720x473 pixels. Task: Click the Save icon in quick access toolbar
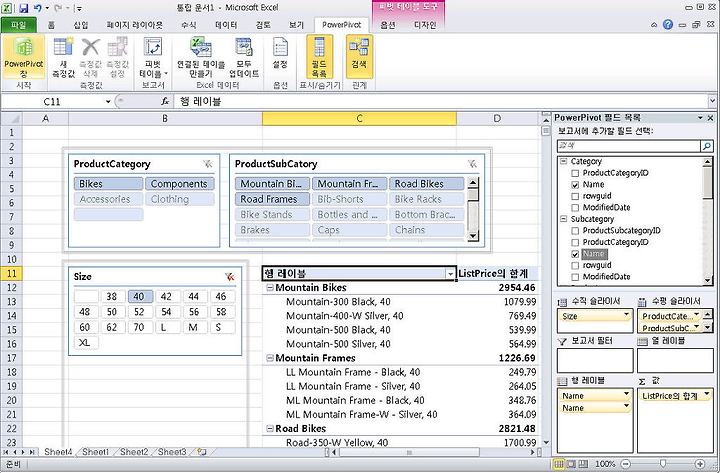[23, 8]
